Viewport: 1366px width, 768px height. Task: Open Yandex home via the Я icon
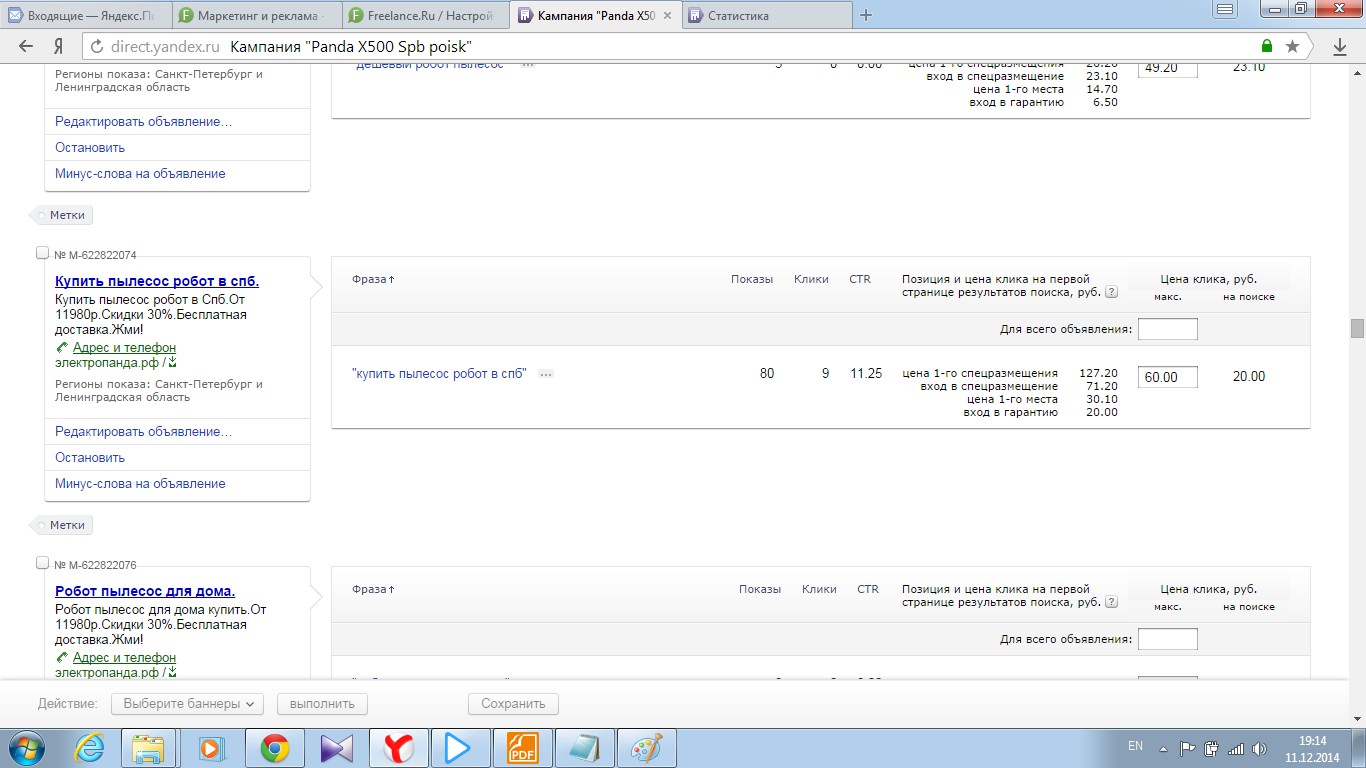(59, 46)
